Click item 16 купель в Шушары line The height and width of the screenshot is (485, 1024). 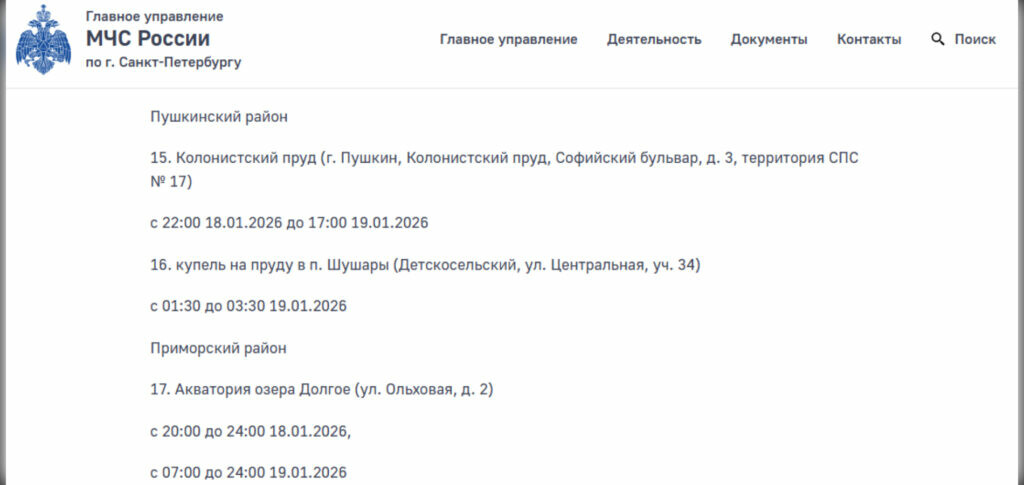(424, 265)
